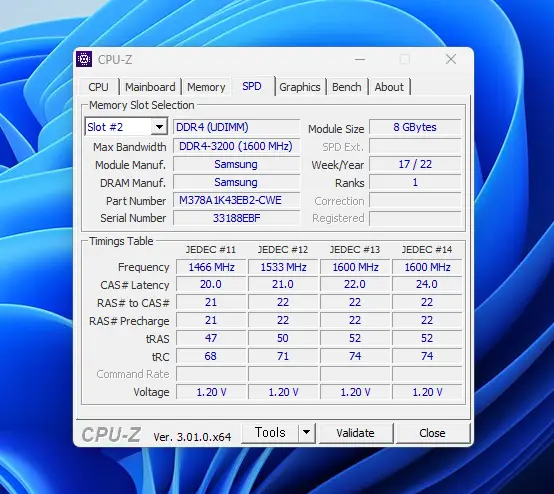Open the Tools dropdown arrow

307,433
